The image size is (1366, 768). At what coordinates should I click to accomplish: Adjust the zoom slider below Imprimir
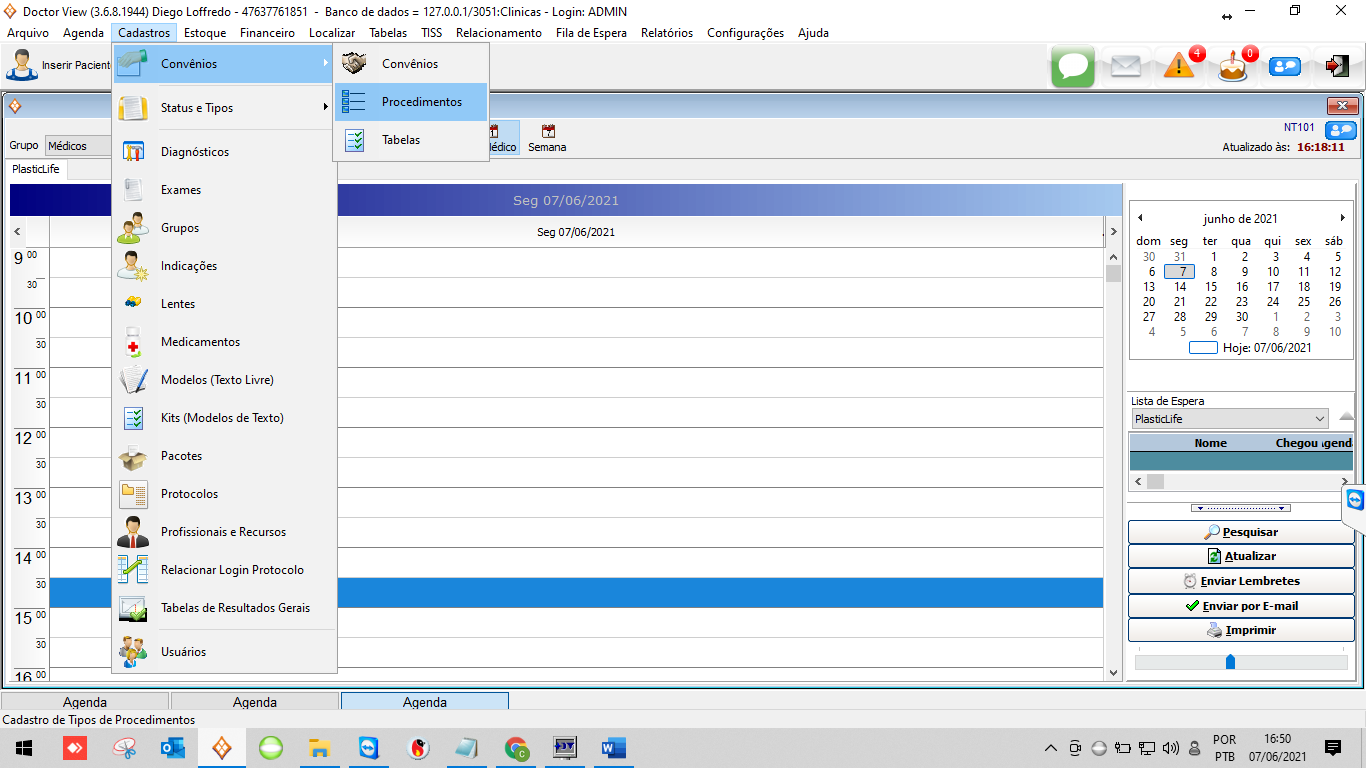tap(1230, 662)
